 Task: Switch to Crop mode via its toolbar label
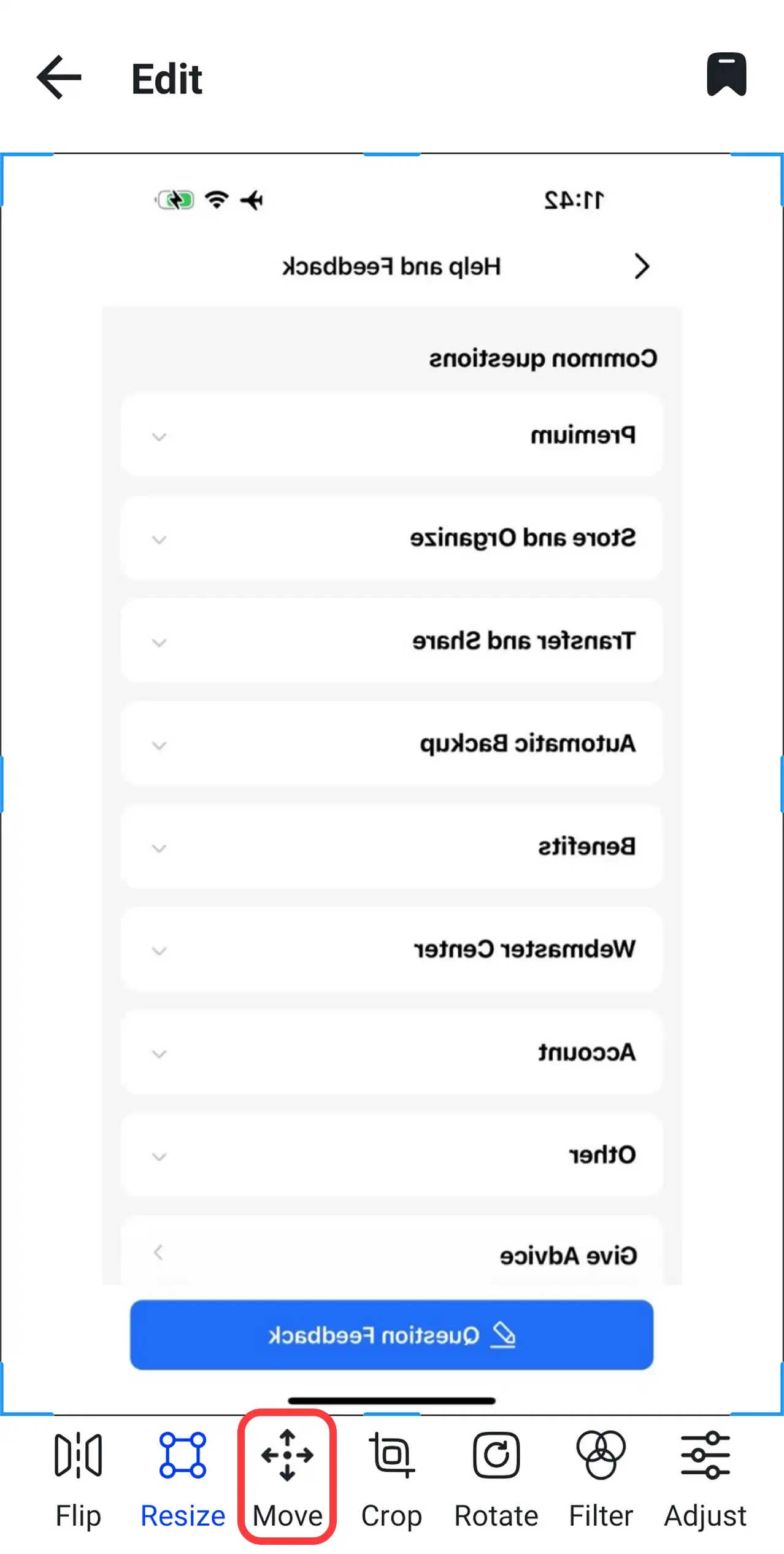[391, 1514]
